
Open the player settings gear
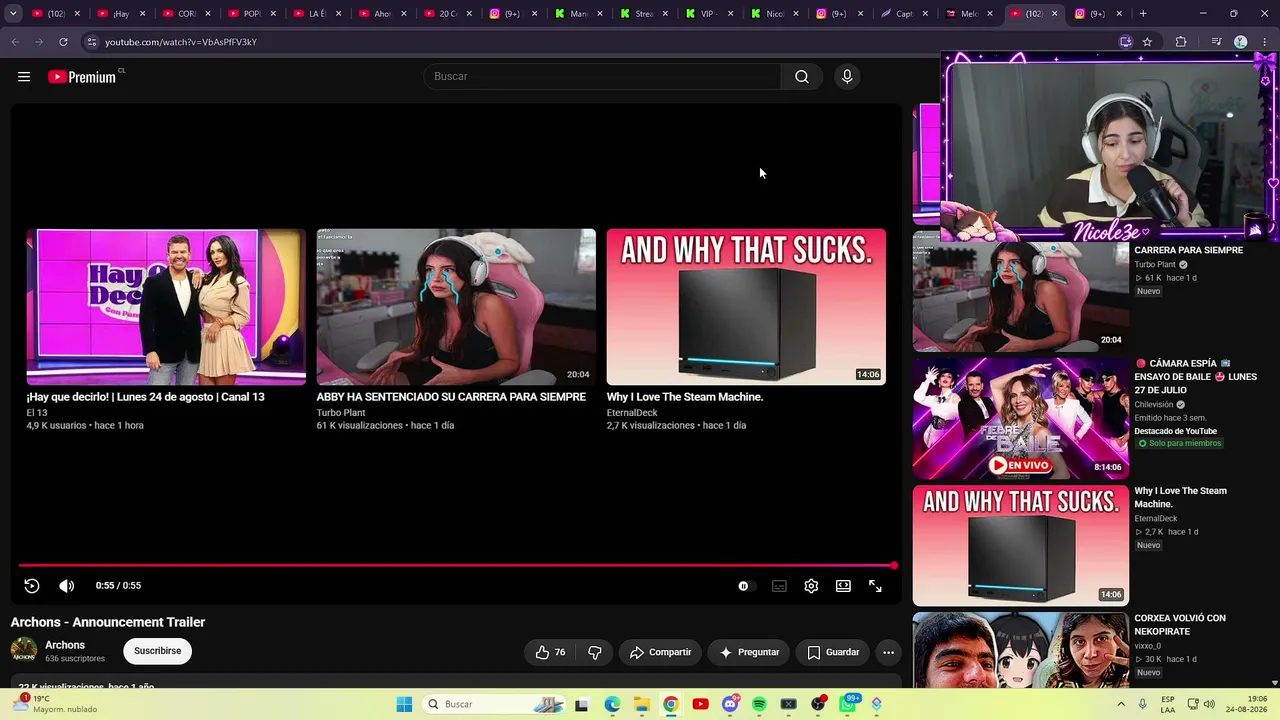811,586
